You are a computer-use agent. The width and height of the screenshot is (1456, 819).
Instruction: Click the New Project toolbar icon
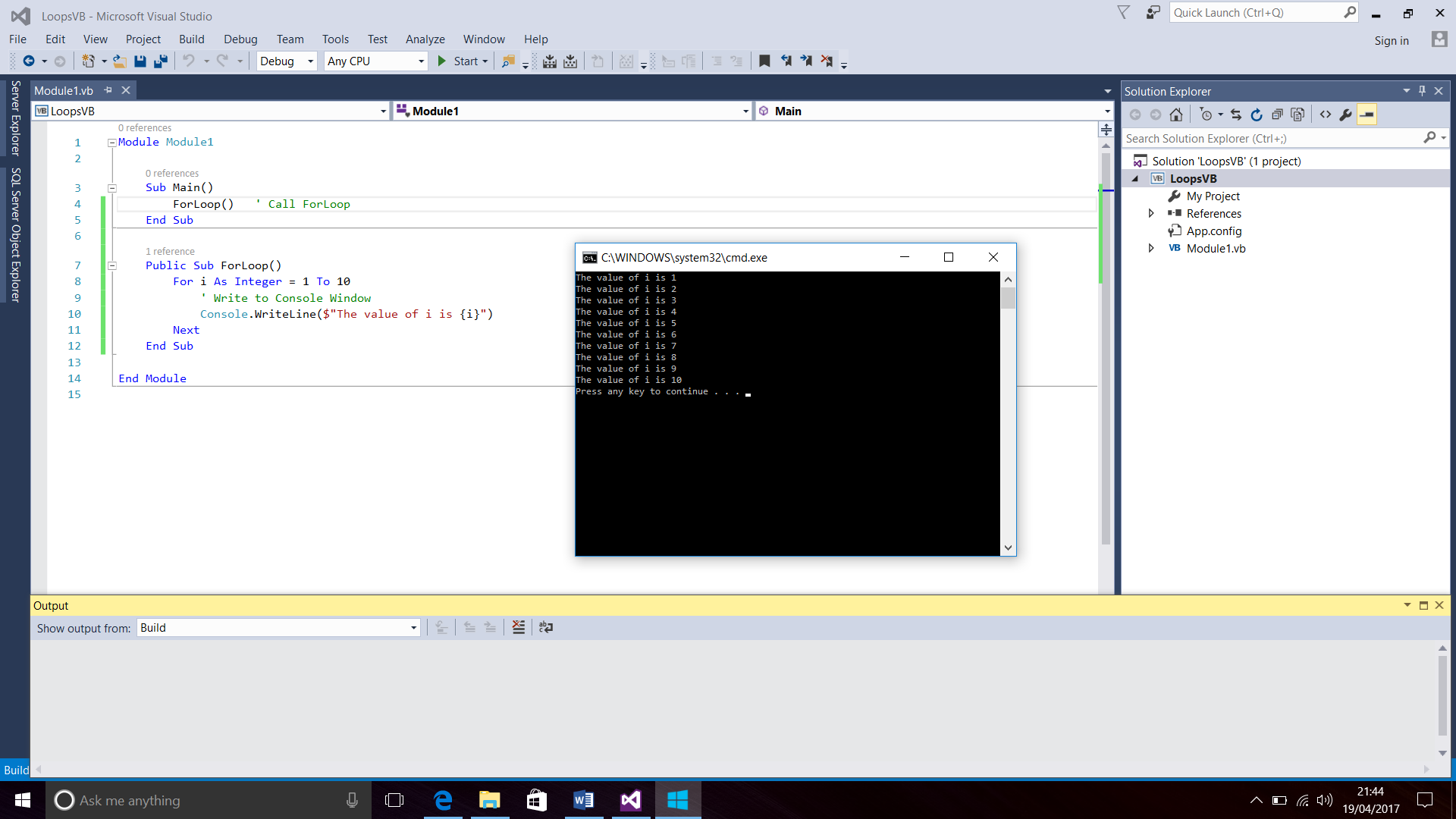pos(89,61)
